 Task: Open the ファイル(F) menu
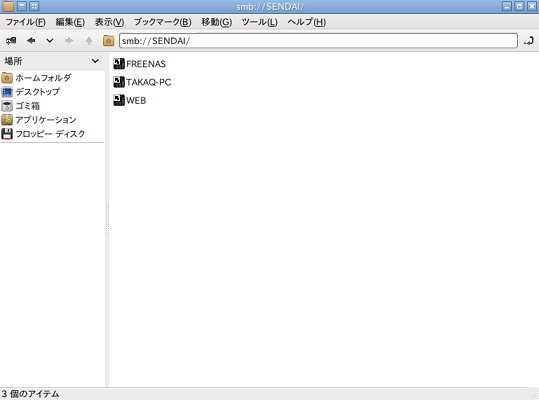click(x=25, y=22)
